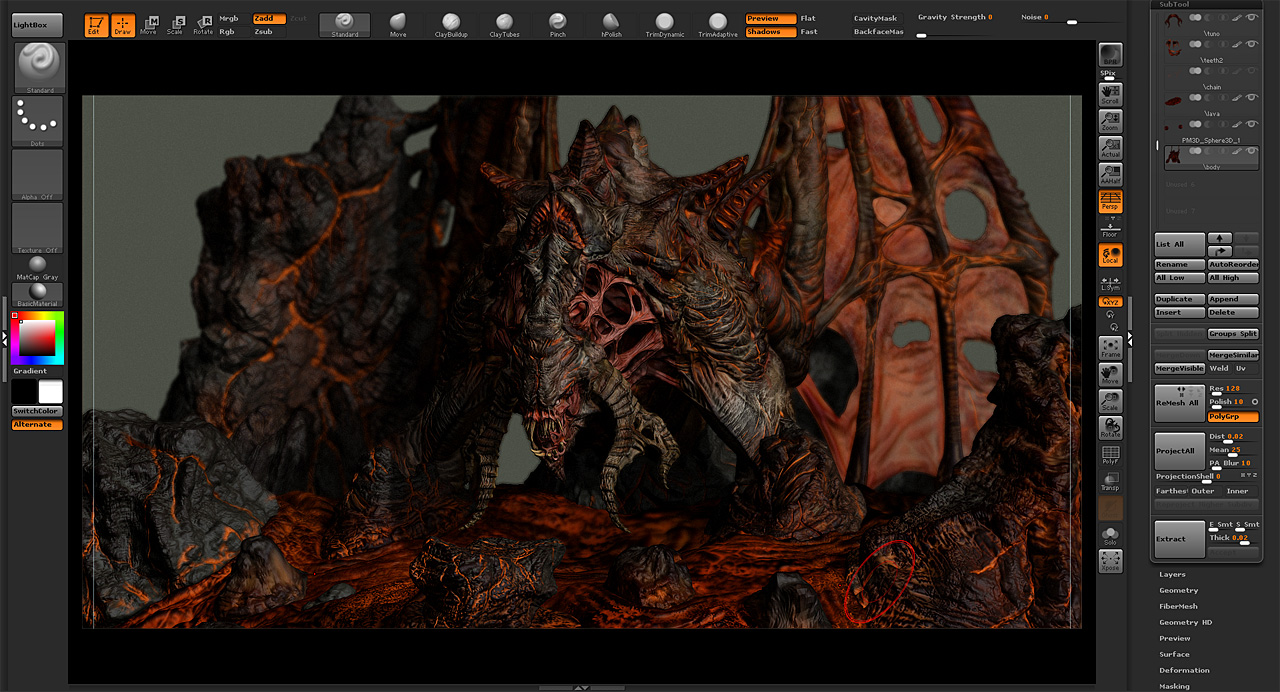Viewport: 1280px width, 692px height.
Task: Click the white secondary color swatch
Action: [x=50, y=392]
